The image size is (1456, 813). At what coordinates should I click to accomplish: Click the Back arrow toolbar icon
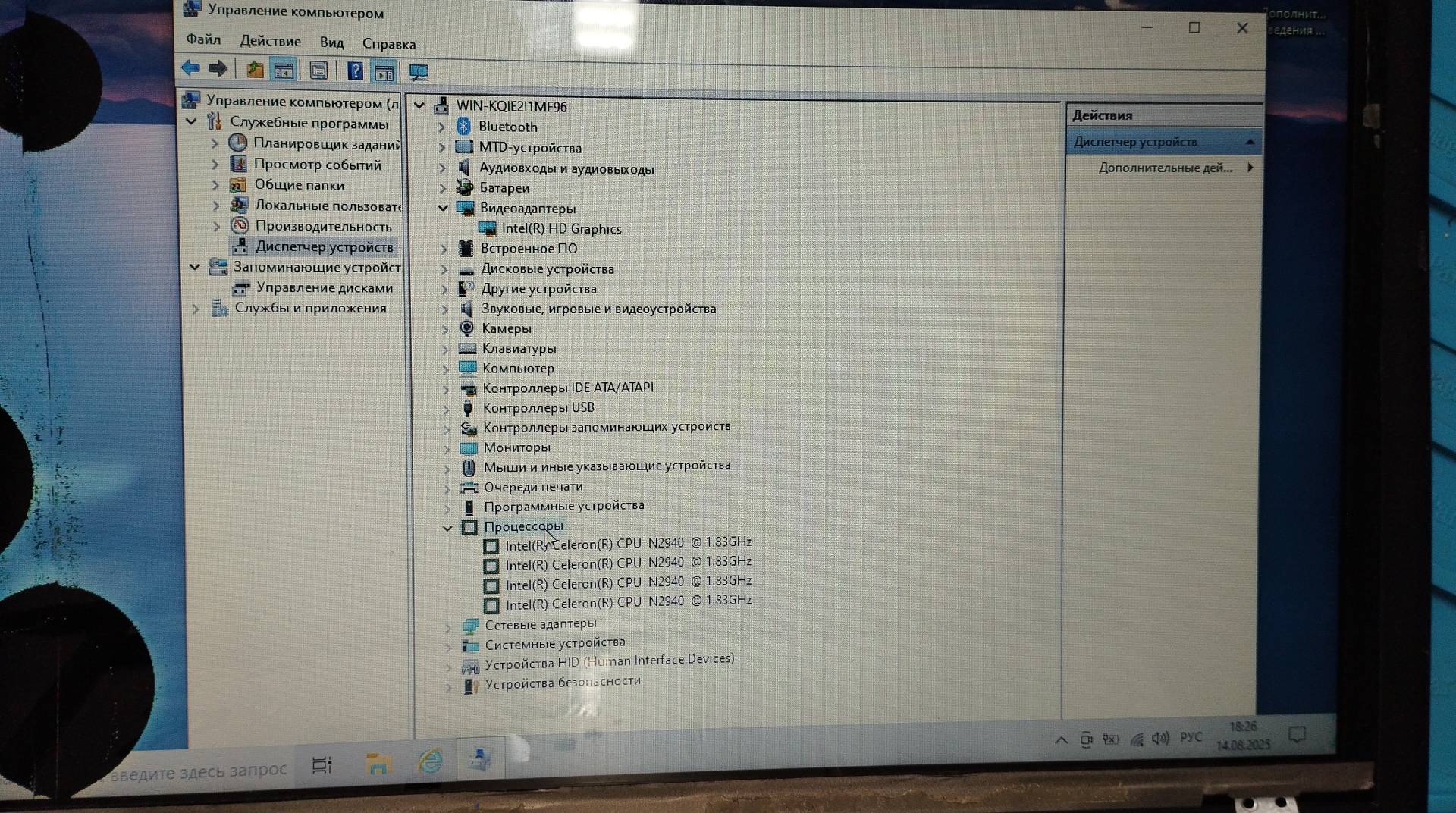(190, 69)
